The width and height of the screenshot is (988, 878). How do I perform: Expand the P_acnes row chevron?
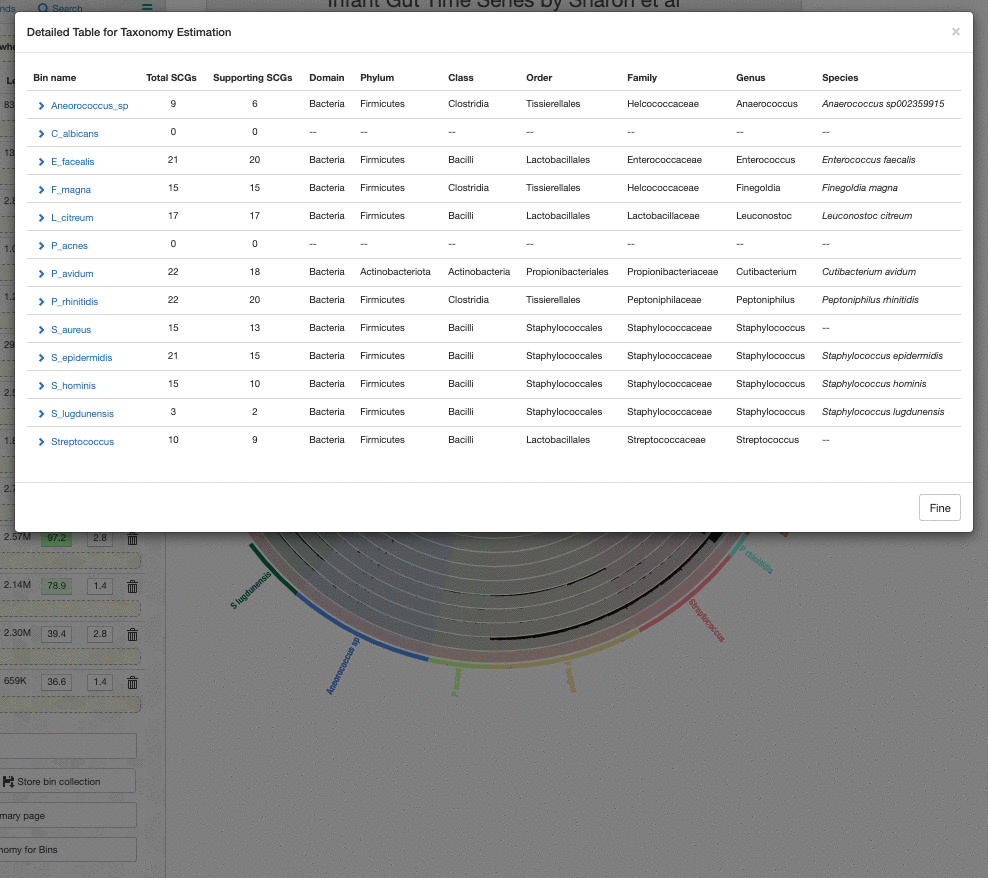click(42, 246)
